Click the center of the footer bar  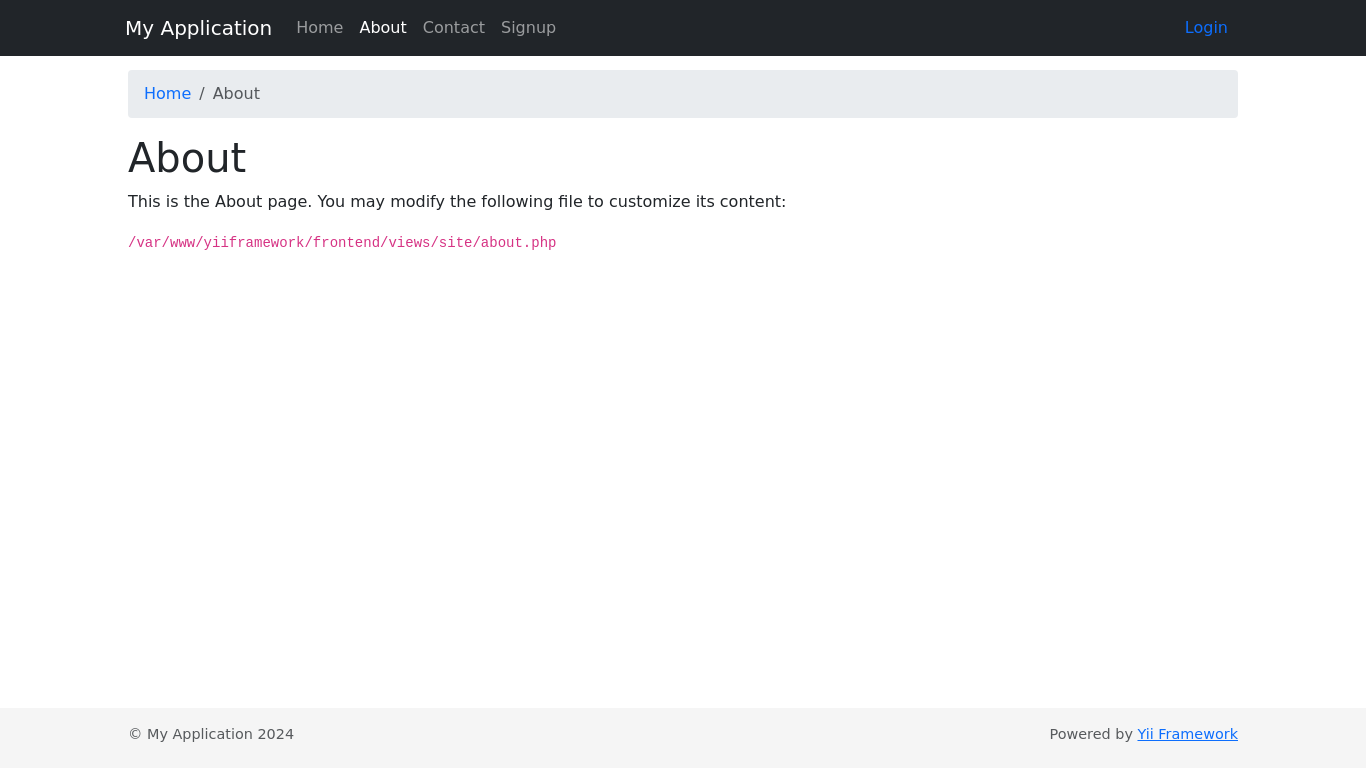click(683, 737)
